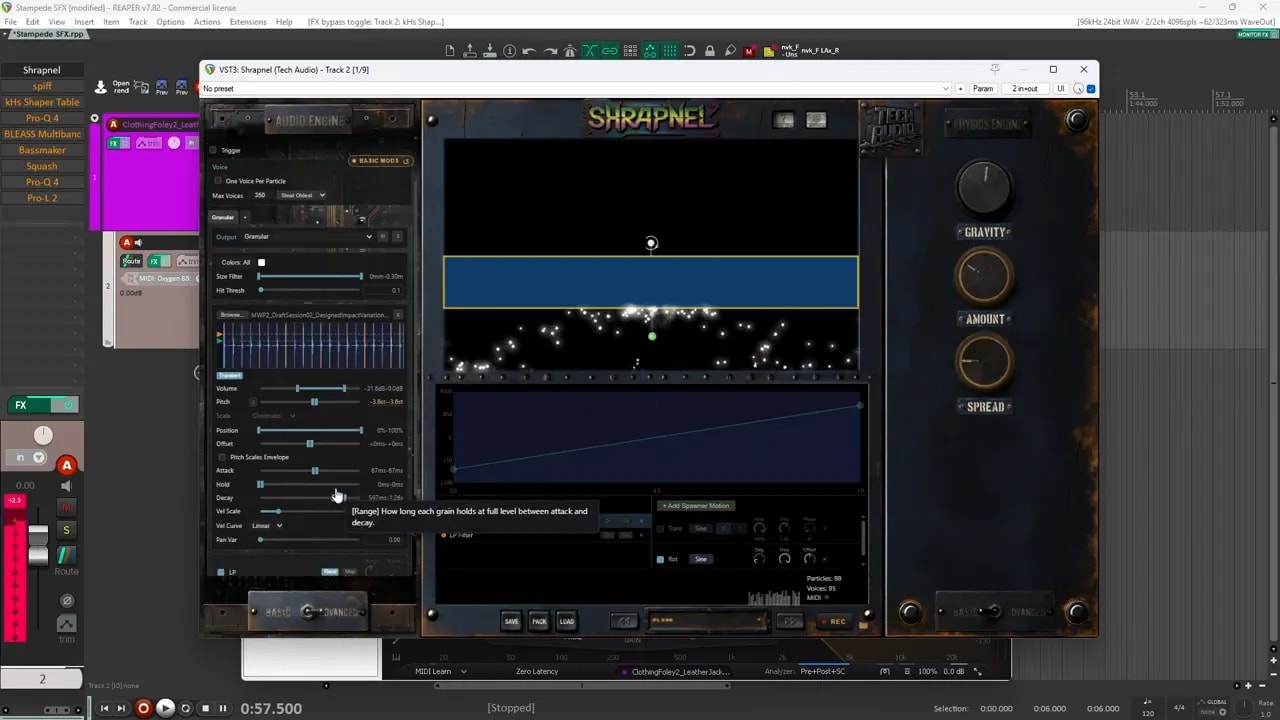Toggle the Colors: All checkbox
This screenshot has width=1280, height=720.
click(261, 262)
